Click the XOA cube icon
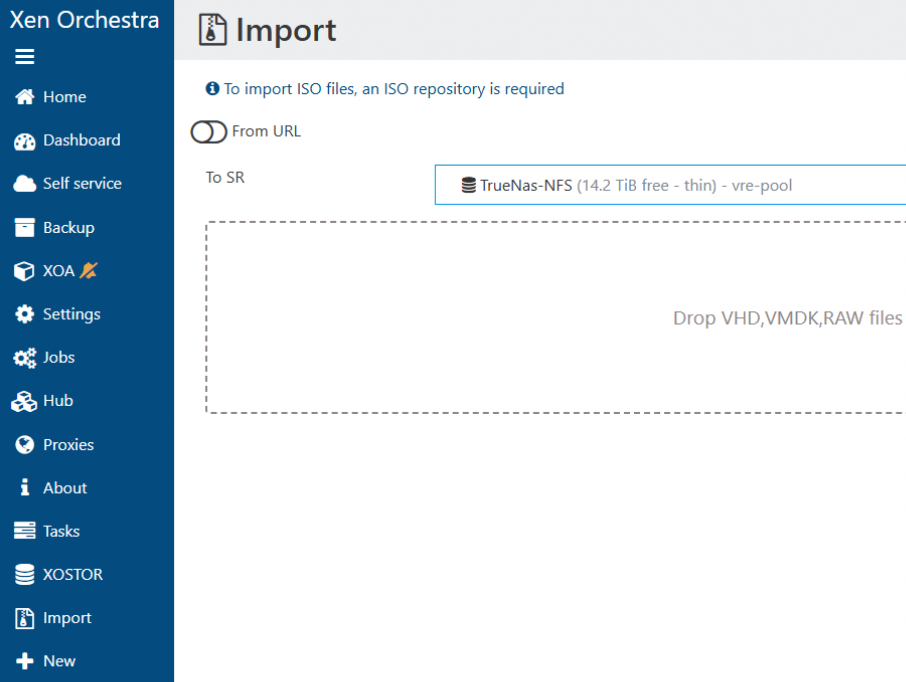This screenshot has width=906, height=682. tap(24, 271)
